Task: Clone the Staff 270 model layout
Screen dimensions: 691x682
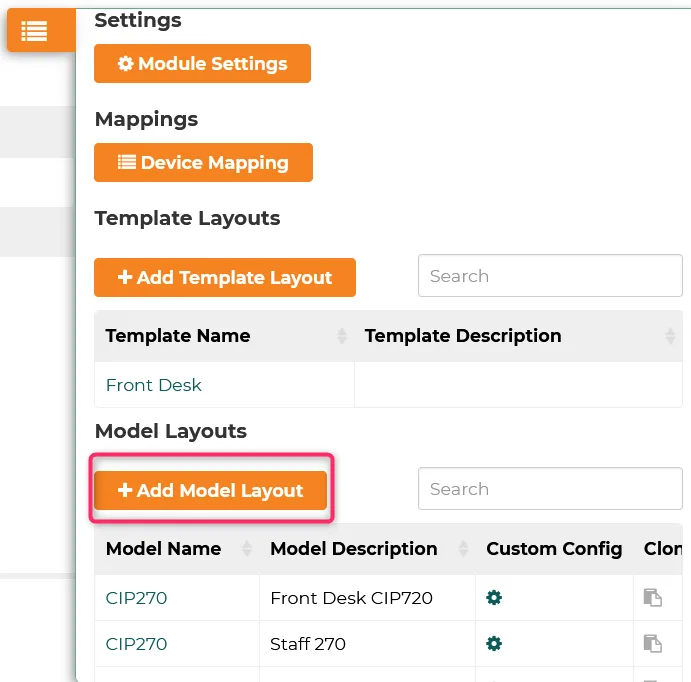Action: tap(653, 644)
